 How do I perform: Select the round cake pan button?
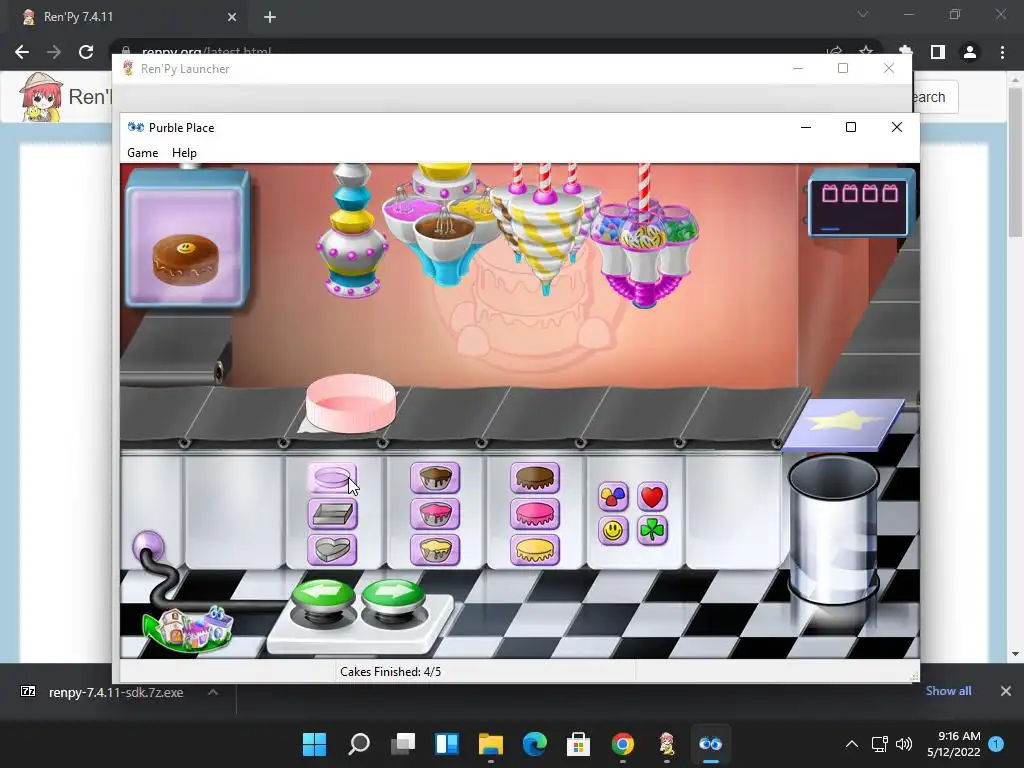(332, 477)
